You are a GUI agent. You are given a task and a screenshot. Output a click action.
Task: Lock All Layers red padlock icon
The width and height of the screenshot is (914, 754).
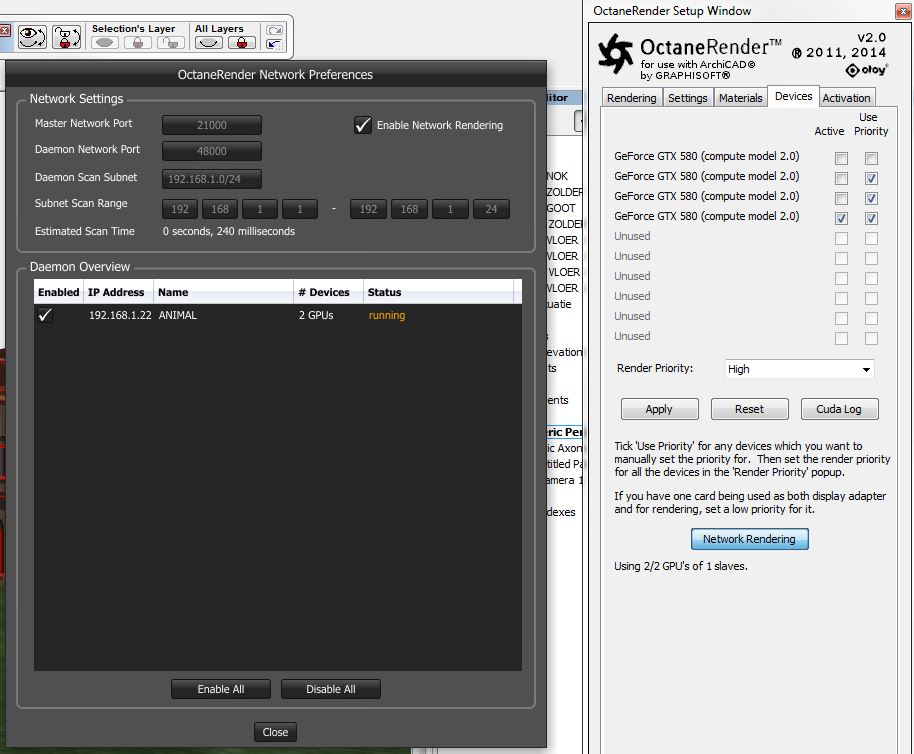pos(241,43)
